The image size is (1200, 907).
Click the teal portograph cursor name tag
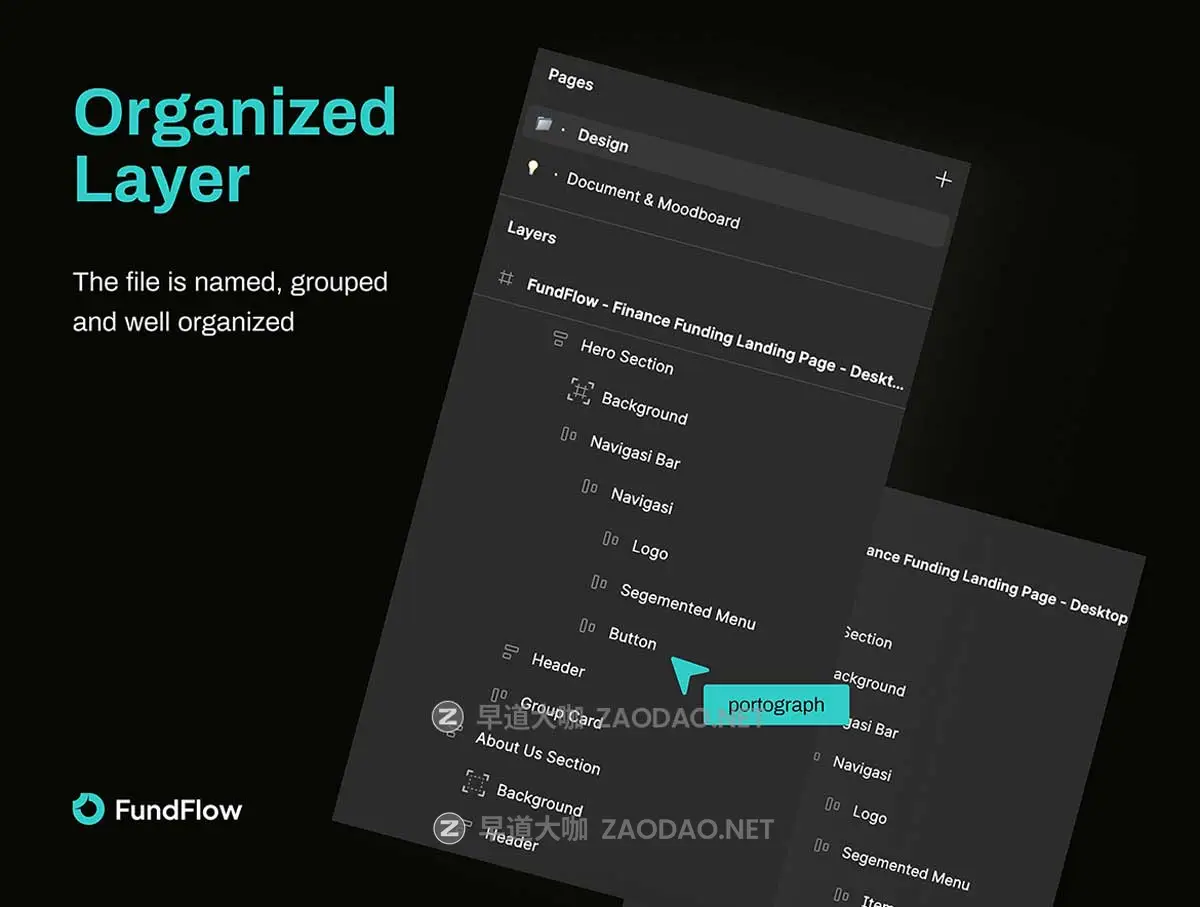777,704
